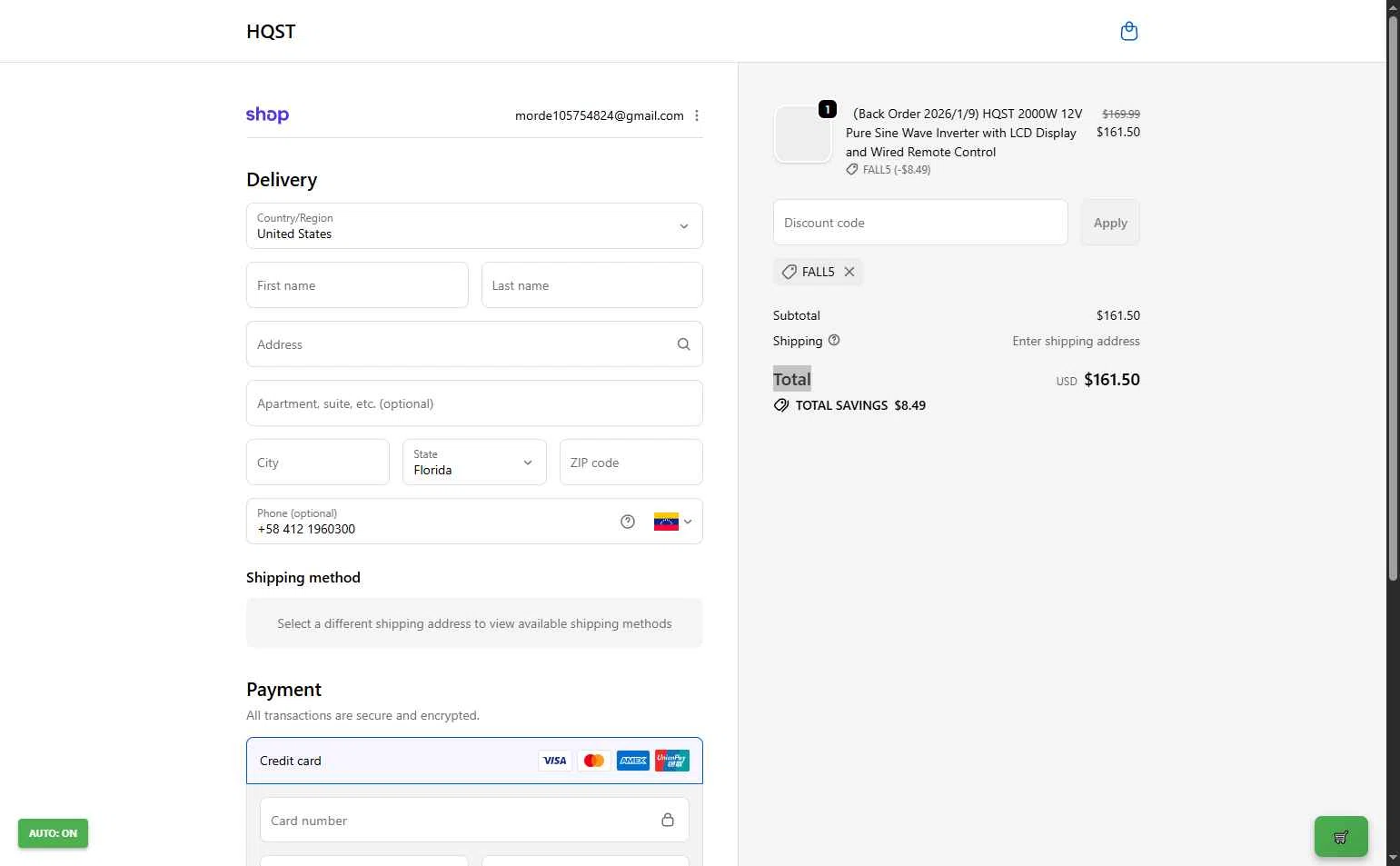Image resolution: width=1400 pixels, height=866 pixels.
Task: Click the FALL5 tag icon in chip
Action: click(x=789, y=272)
